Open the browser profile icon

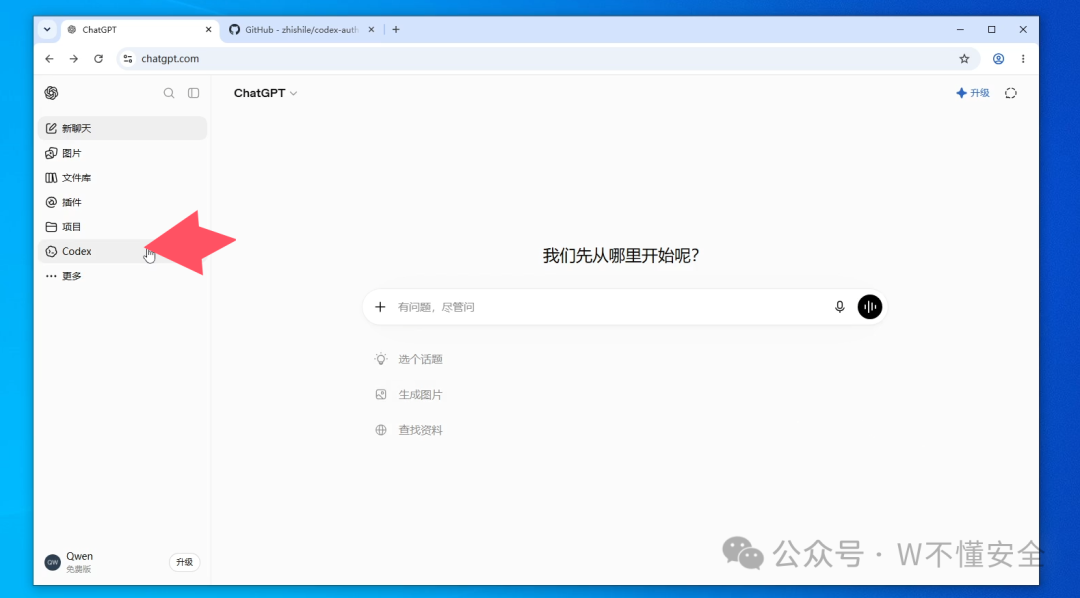(998, 59)
